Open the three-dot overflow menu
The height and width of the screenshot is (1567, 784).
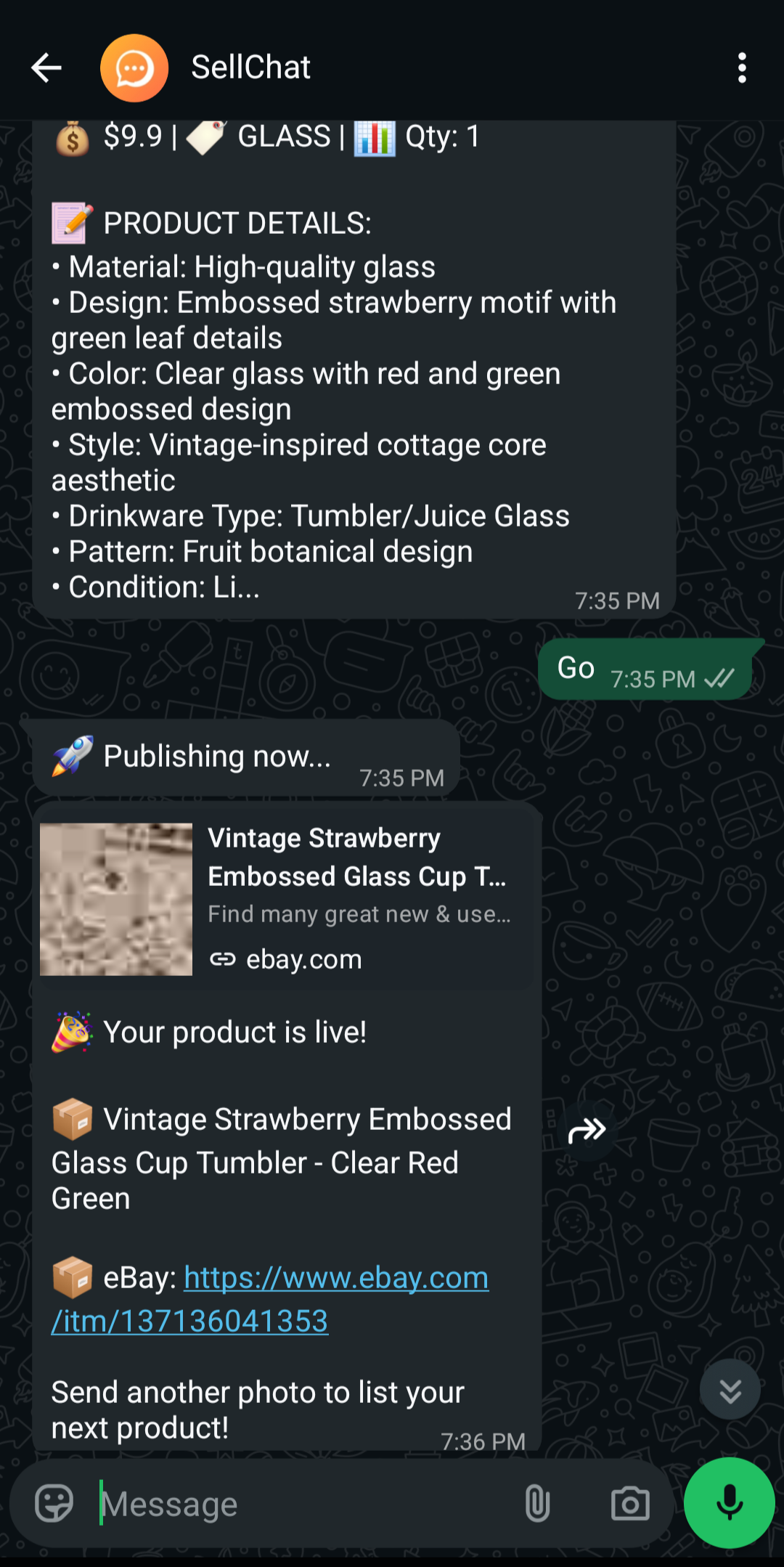pyautogui.click(x=741, y=67)
